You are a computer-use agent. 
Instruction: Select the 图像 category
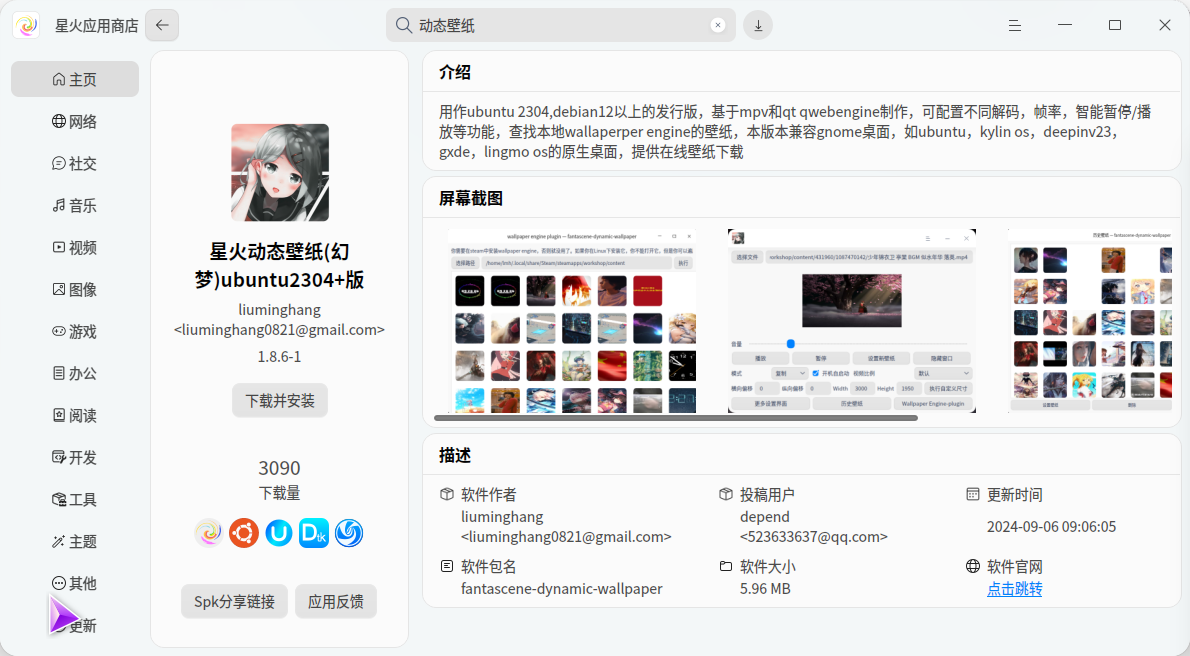coord(74,289)
